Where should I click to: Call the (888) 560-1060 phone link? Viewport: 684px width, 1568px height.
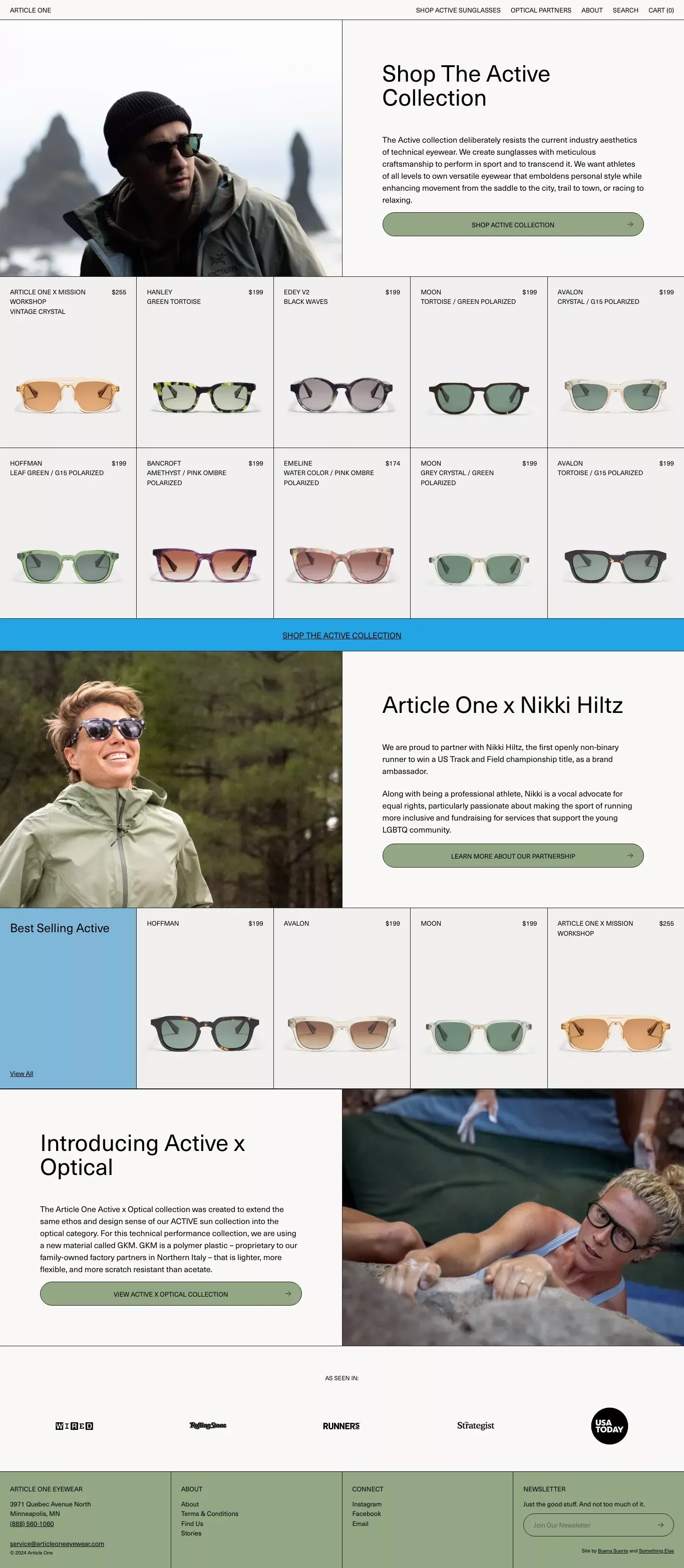(32, 1523)
